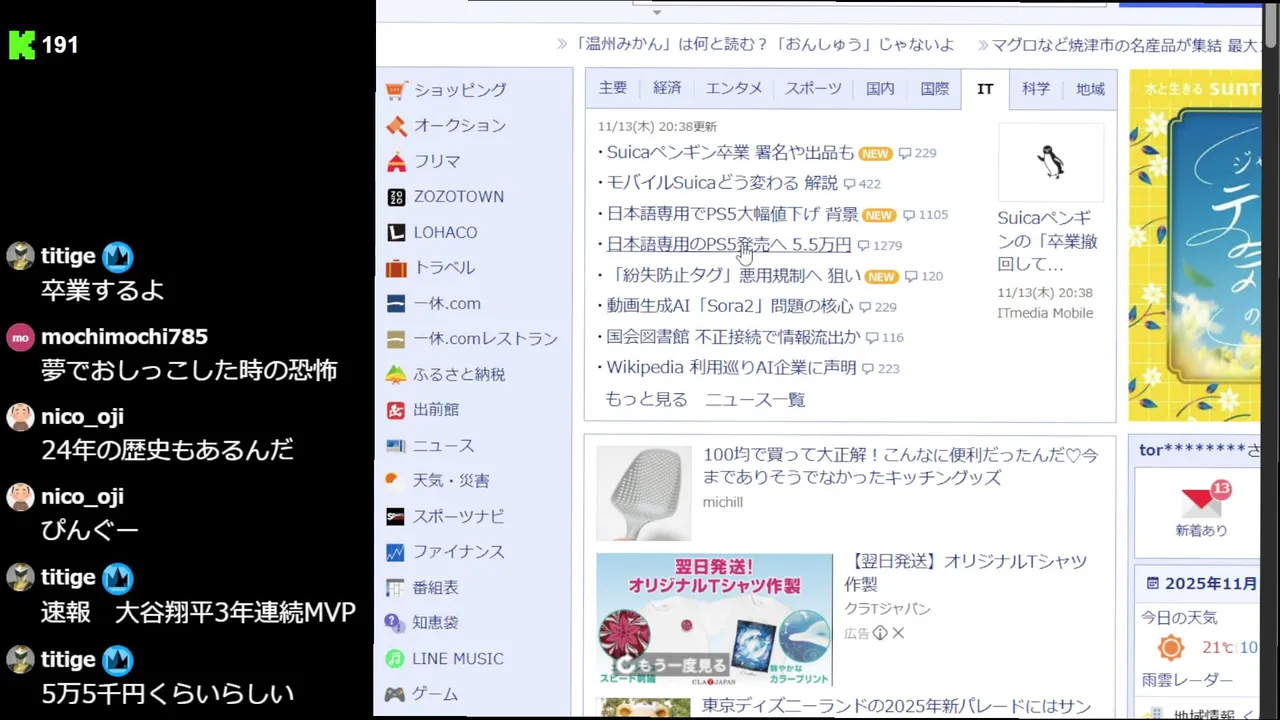Switch to the 国際 news tab

pyautogui.click(x=935, y=88)
